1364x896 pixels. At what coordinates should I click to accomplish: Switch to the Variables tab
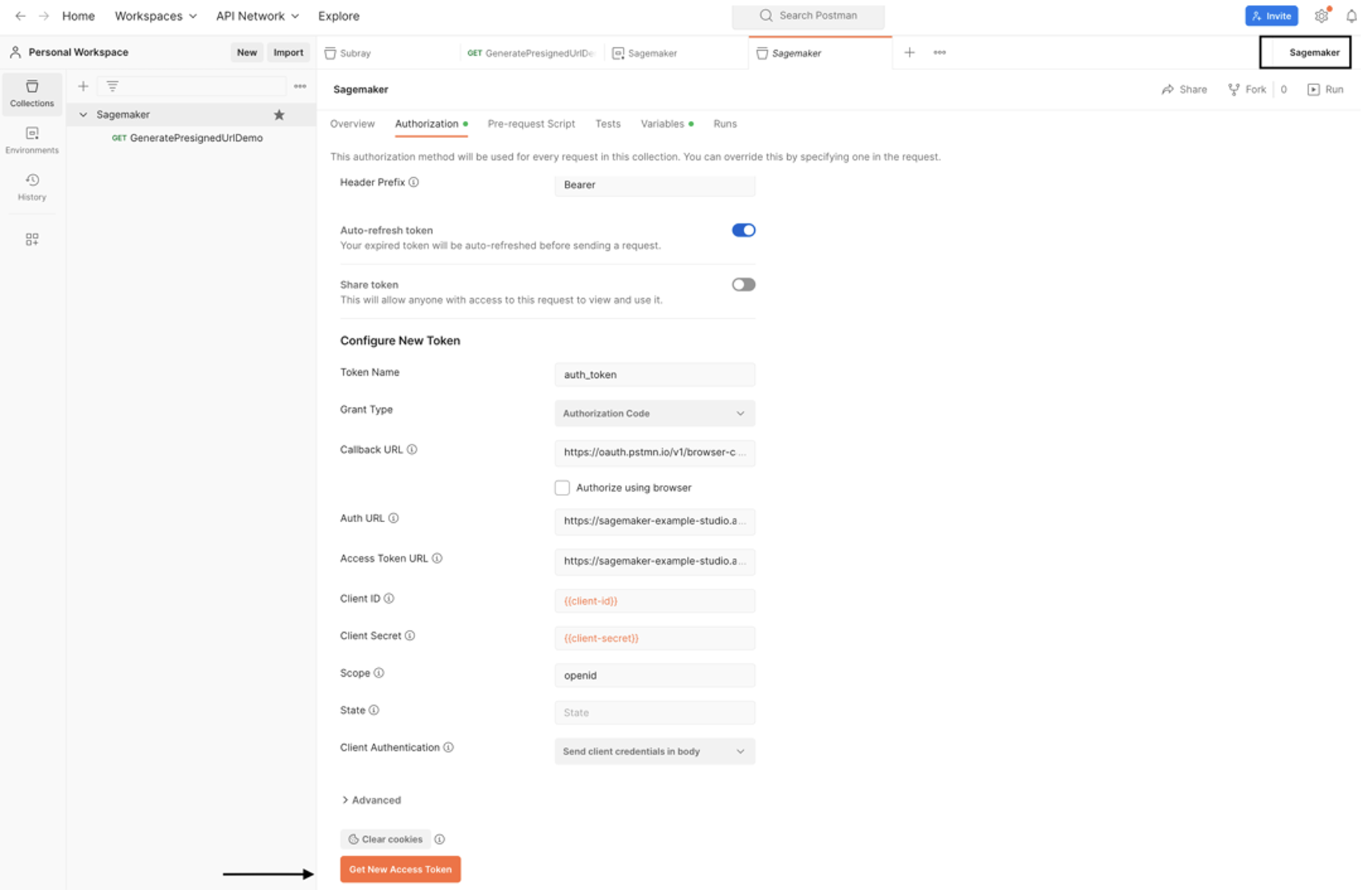661,124
